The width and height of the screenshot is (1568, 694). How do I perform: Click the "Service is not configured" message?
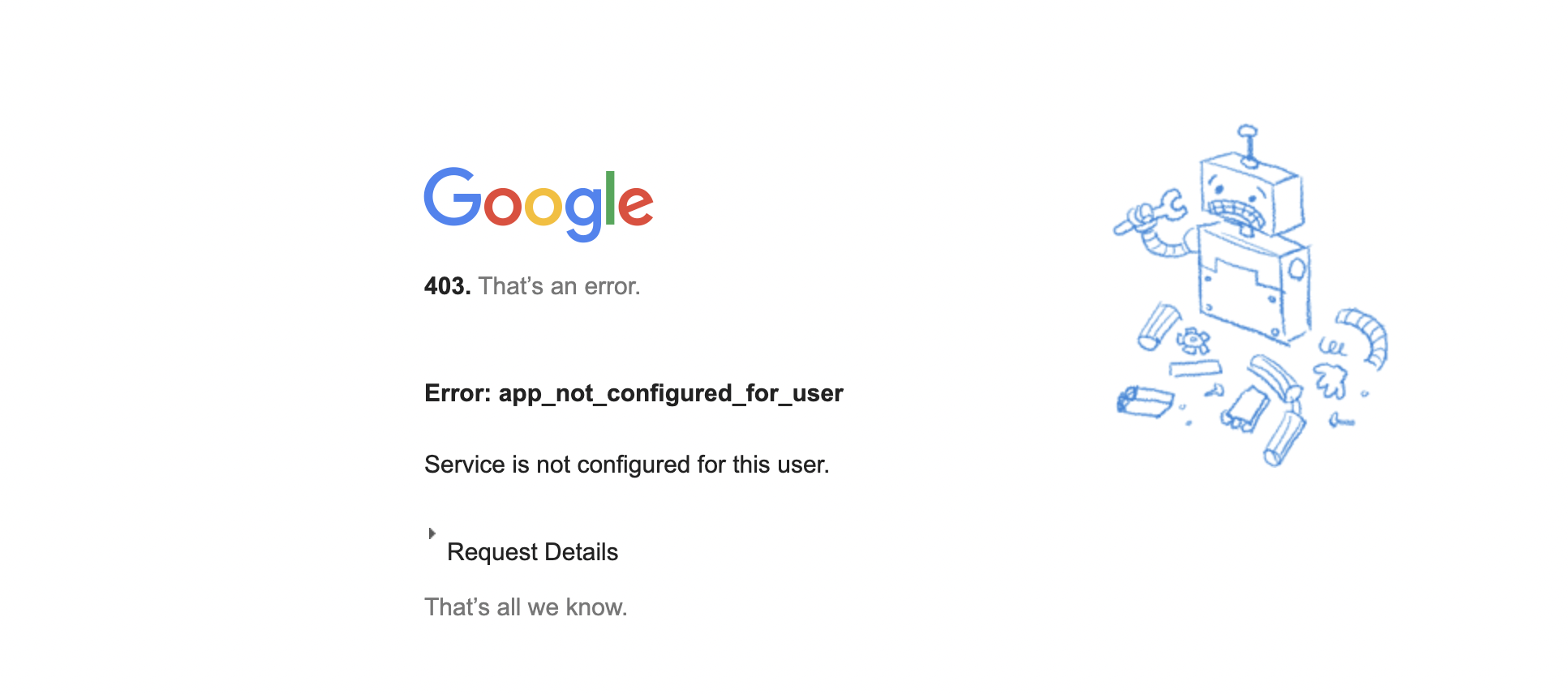click(626, 465)
